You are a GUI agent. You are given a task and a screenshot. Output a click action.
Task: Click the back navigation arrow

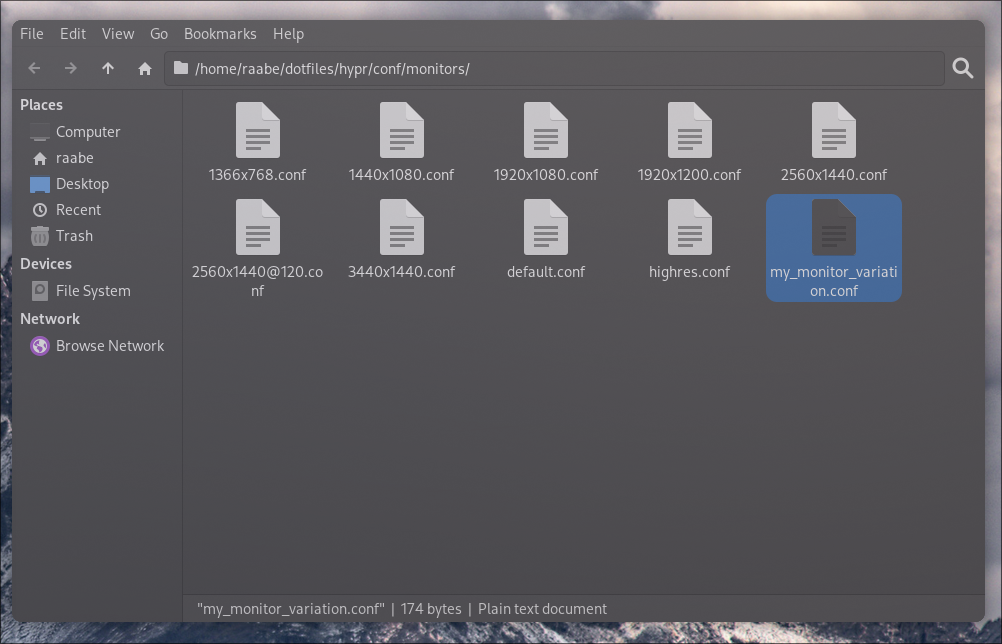pyautogui.click(x=34, y=68)
